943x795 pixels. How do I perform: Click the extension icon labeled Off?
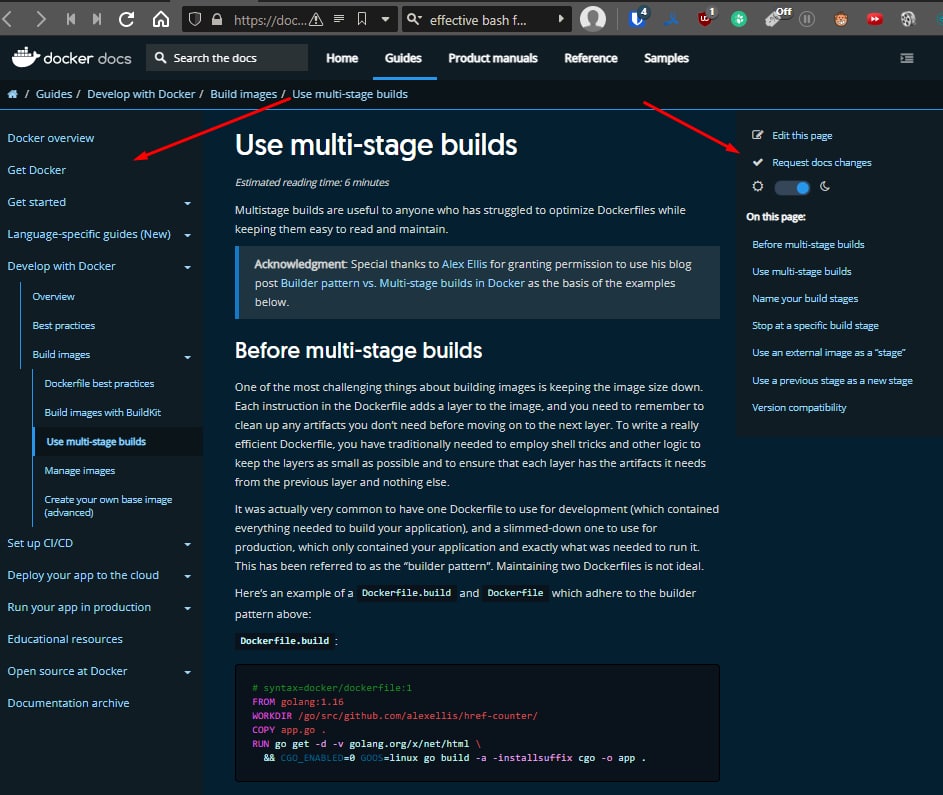pos(777,18)
